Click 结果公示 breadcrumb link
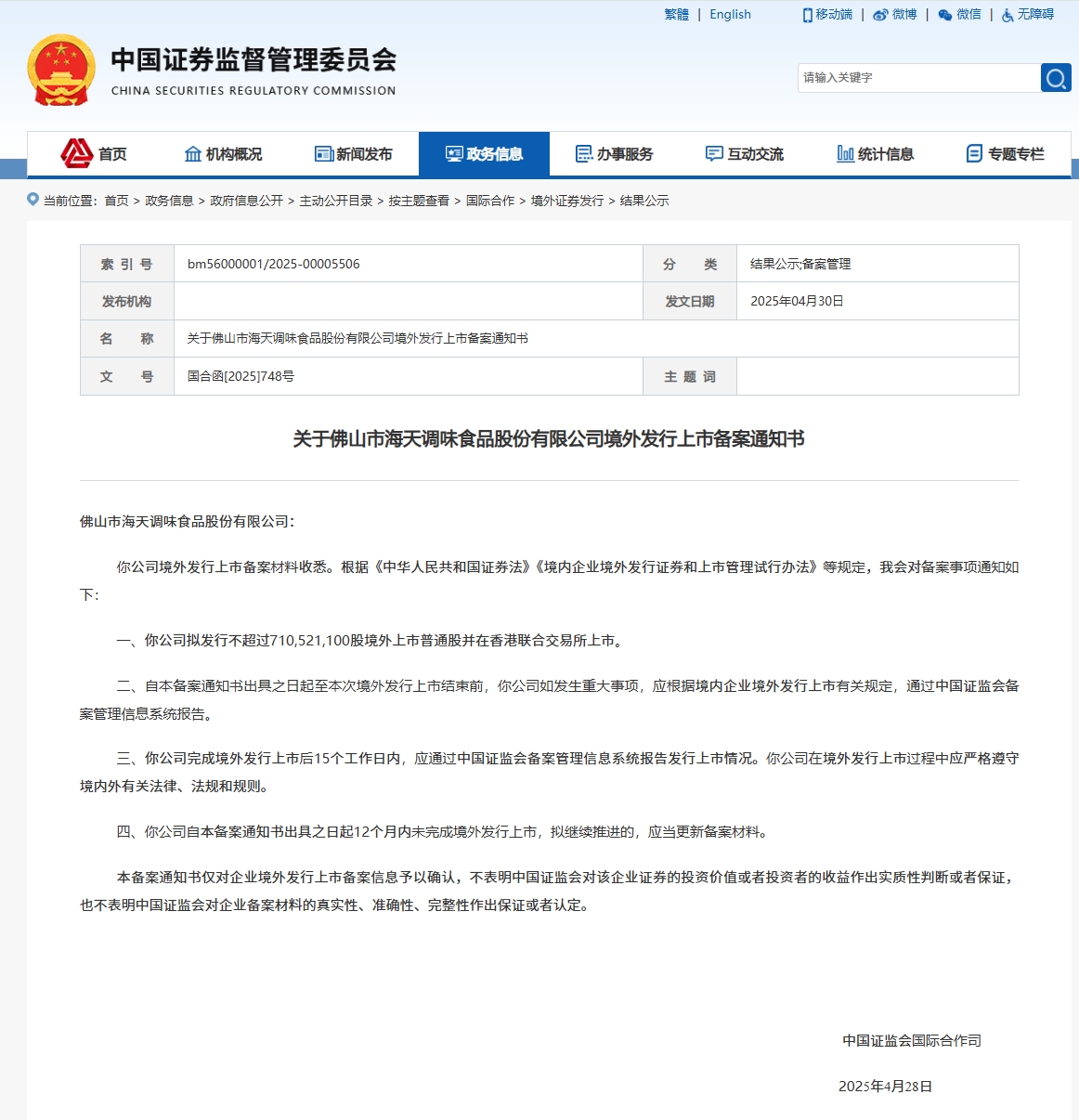This screenshot has height=1120, width=1079. [644, 201]
